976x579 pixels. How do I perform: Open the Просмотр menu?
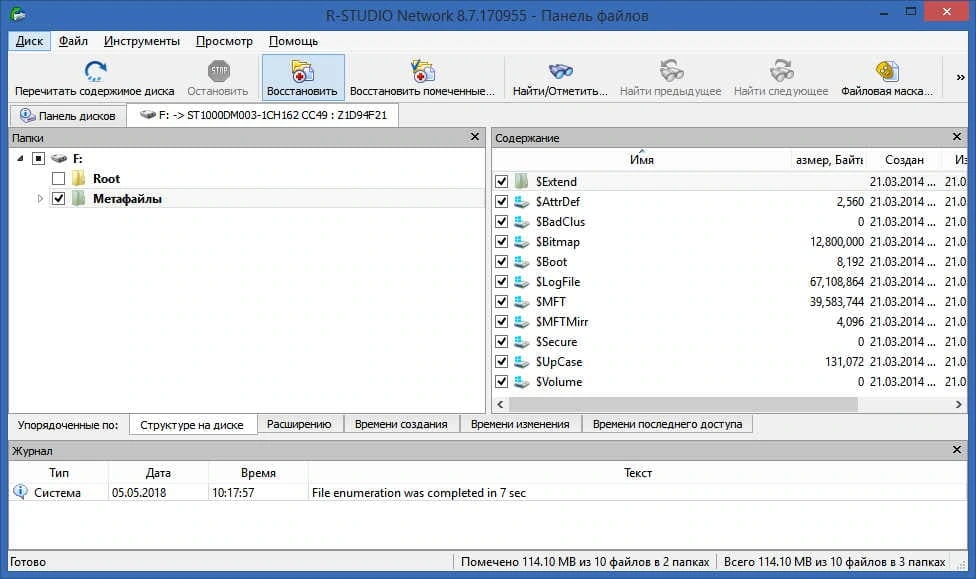point(224,41)
